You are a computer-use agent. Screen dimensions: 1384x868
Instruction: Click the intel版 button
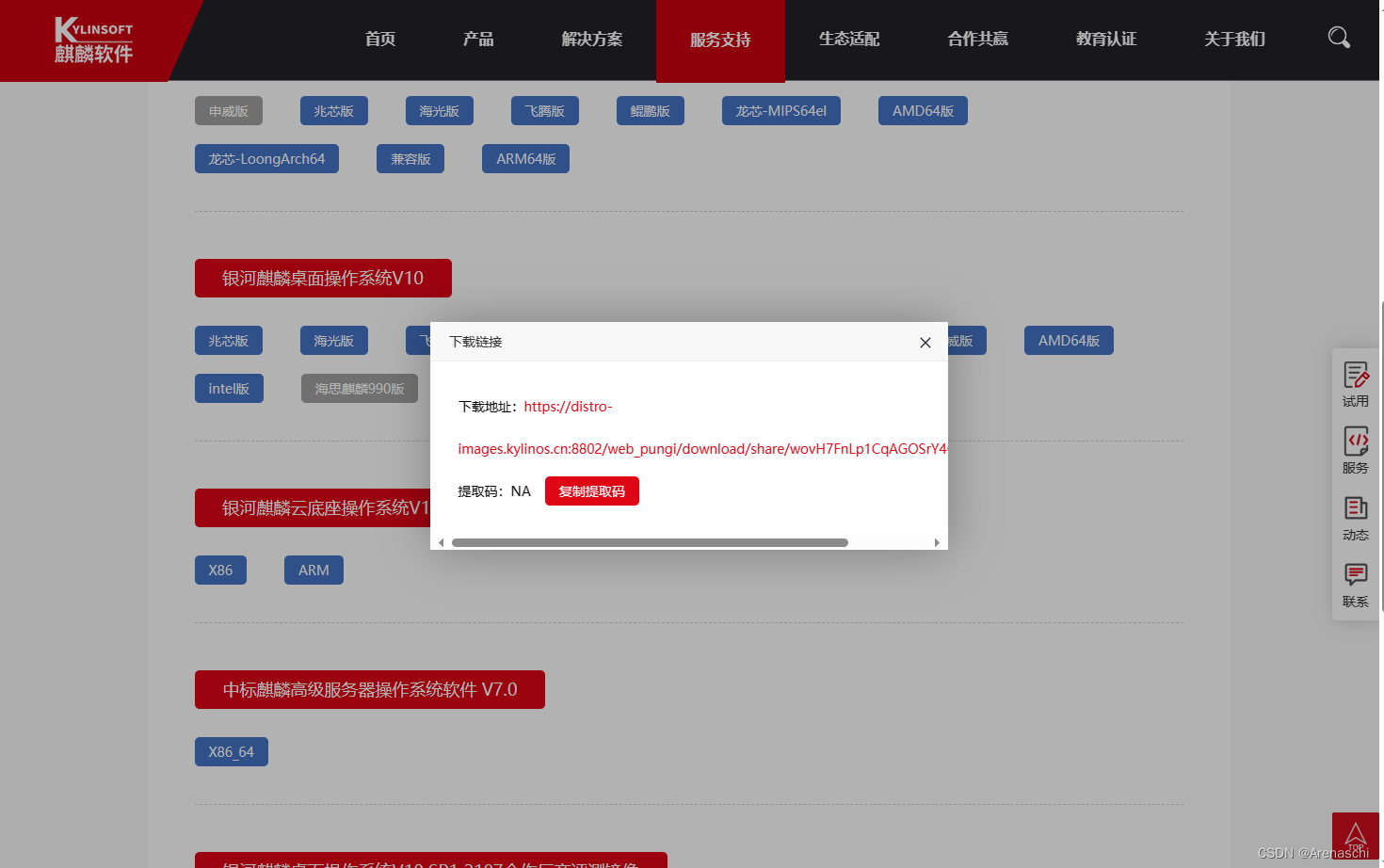[x=229, y=389]
